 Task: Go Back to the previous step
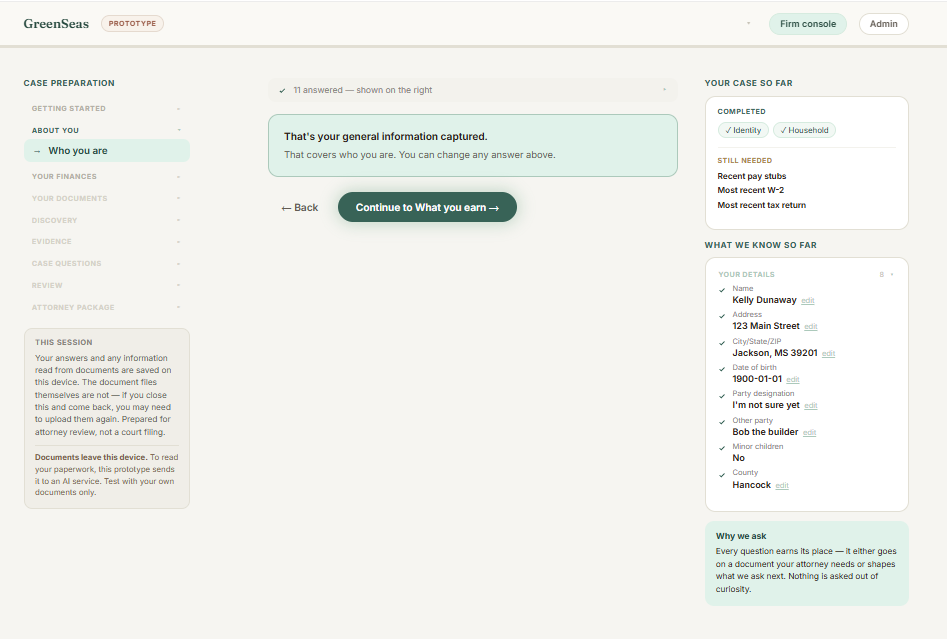click(300, 208)
